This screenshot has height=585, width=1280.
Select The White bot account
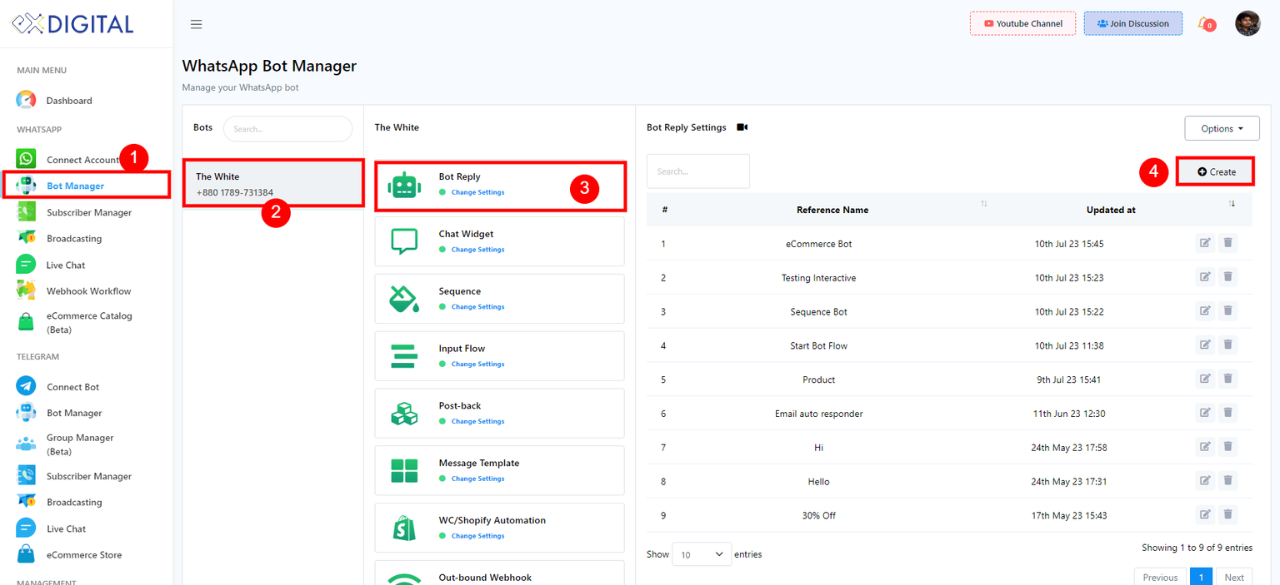point(273,184)
